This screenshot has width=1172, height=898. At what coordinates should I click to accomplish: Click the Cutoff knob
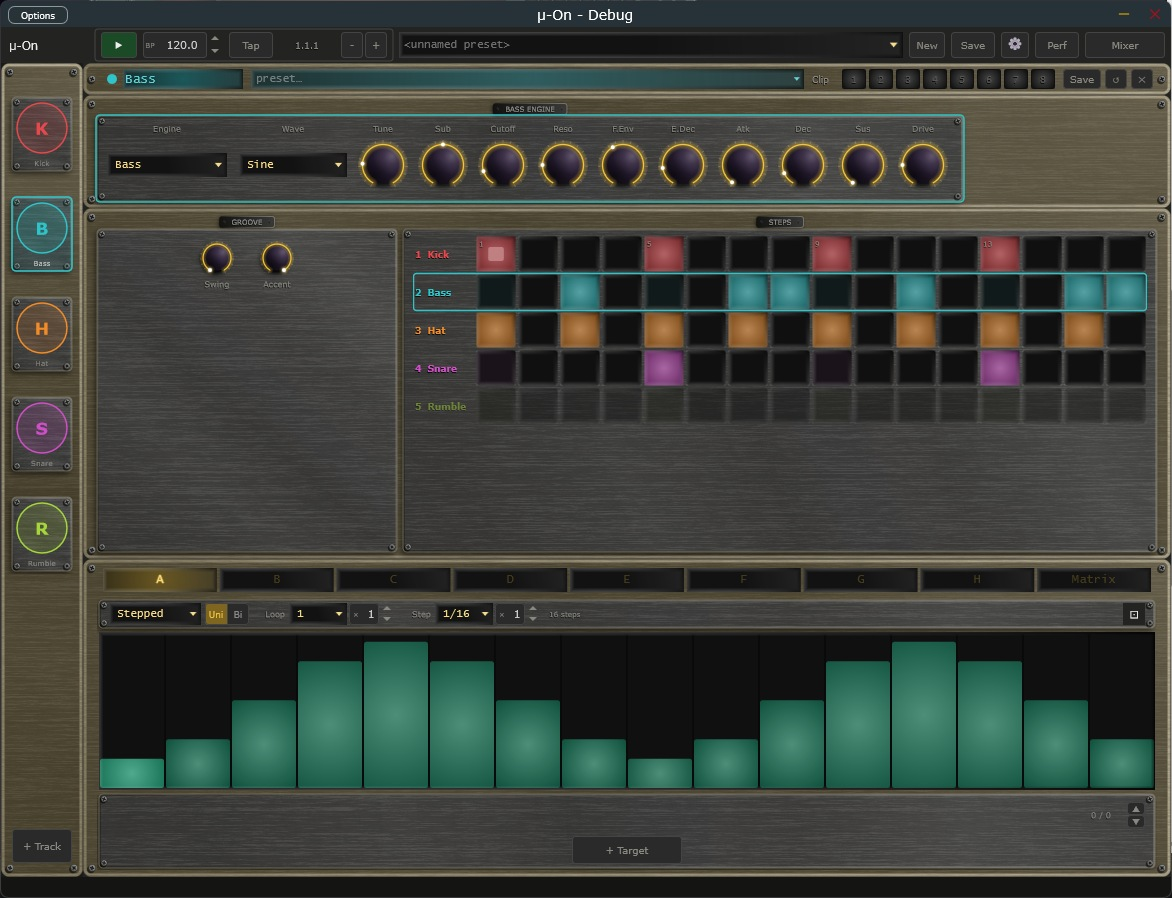502,164
